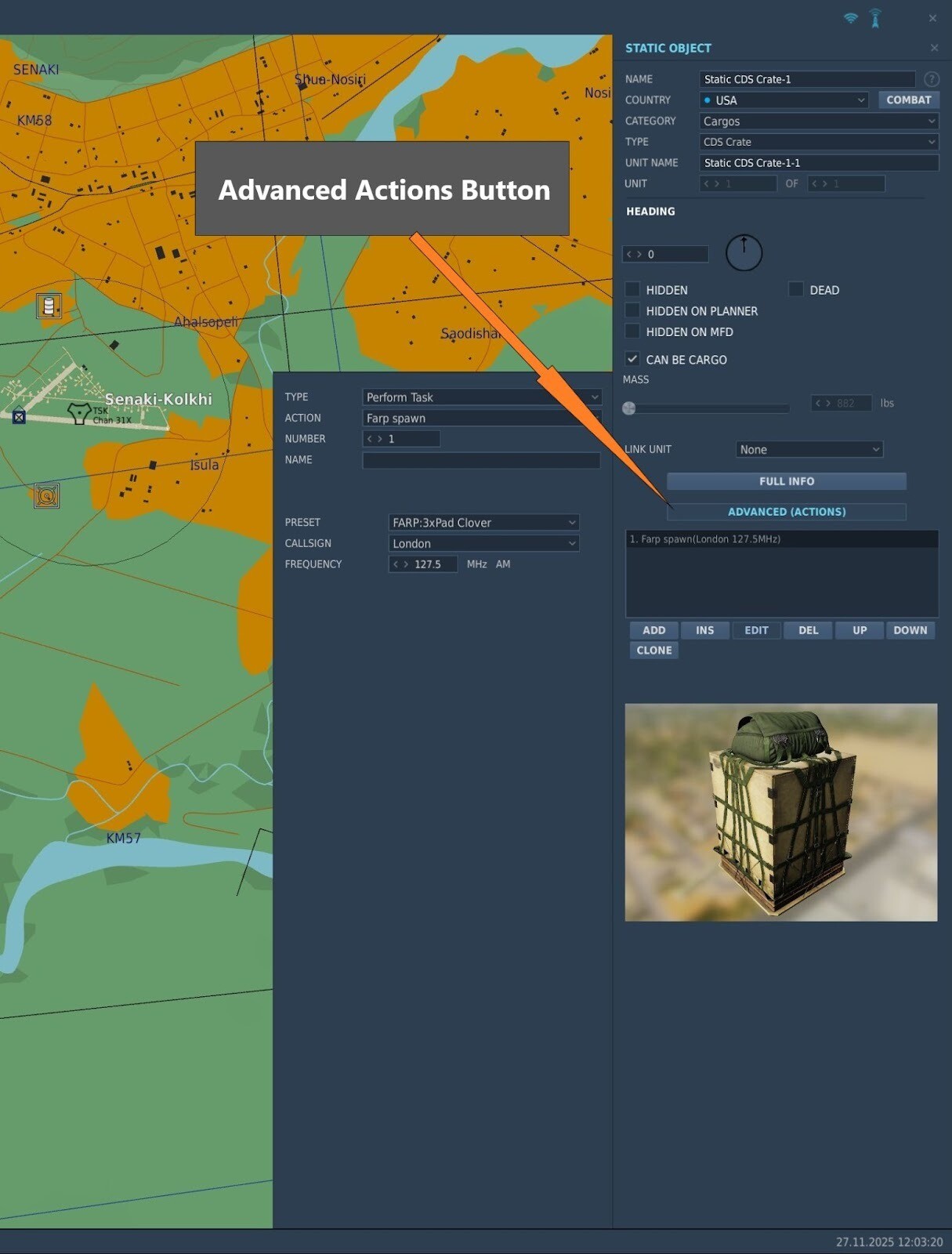Image resolution: width=952 pixels, height=1254 pixels.
Task: Enable HIDDEN ON PLANNER checkbox
Action: pos(632,310)
